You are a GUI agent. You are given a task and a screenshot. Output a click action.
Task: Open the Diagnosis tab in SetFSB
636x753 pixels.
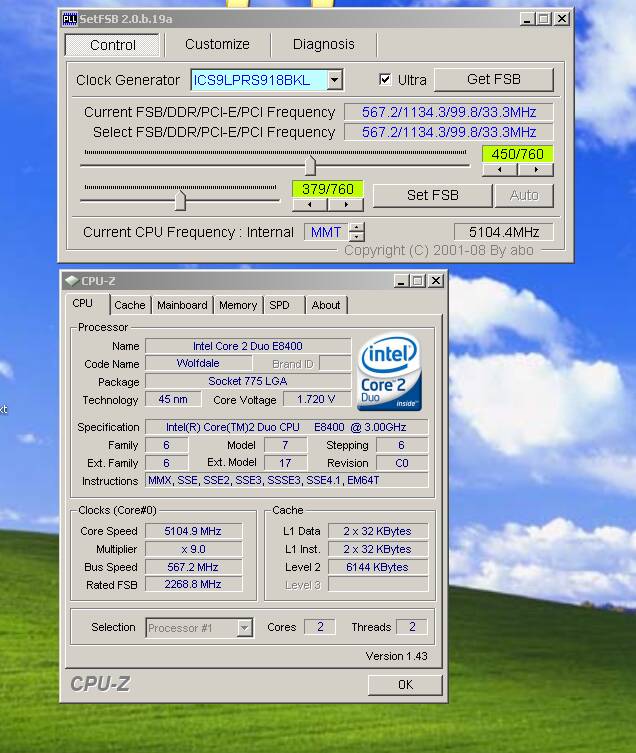pos(323,44)
